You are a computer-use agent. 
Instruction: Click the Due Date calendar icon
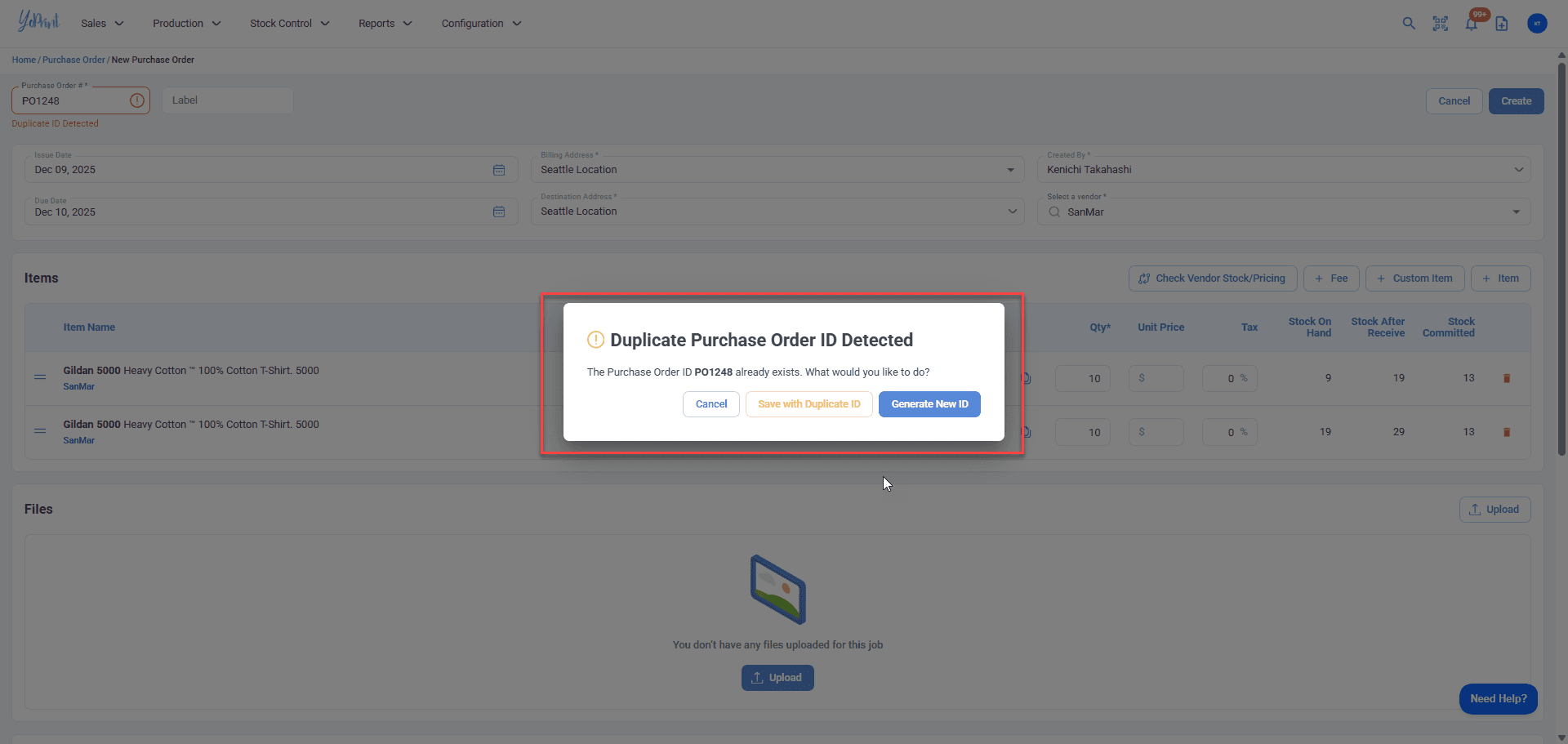(x=499, y=212)
